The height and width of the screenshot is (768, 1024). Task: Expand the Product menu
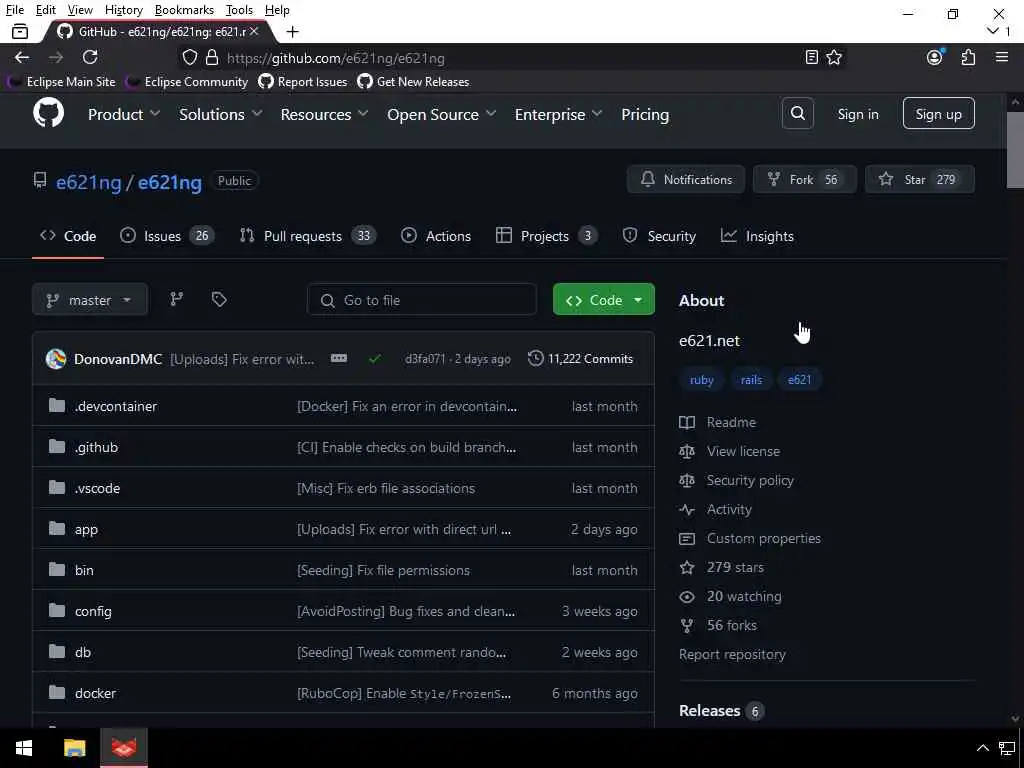(x=124, y=114)
